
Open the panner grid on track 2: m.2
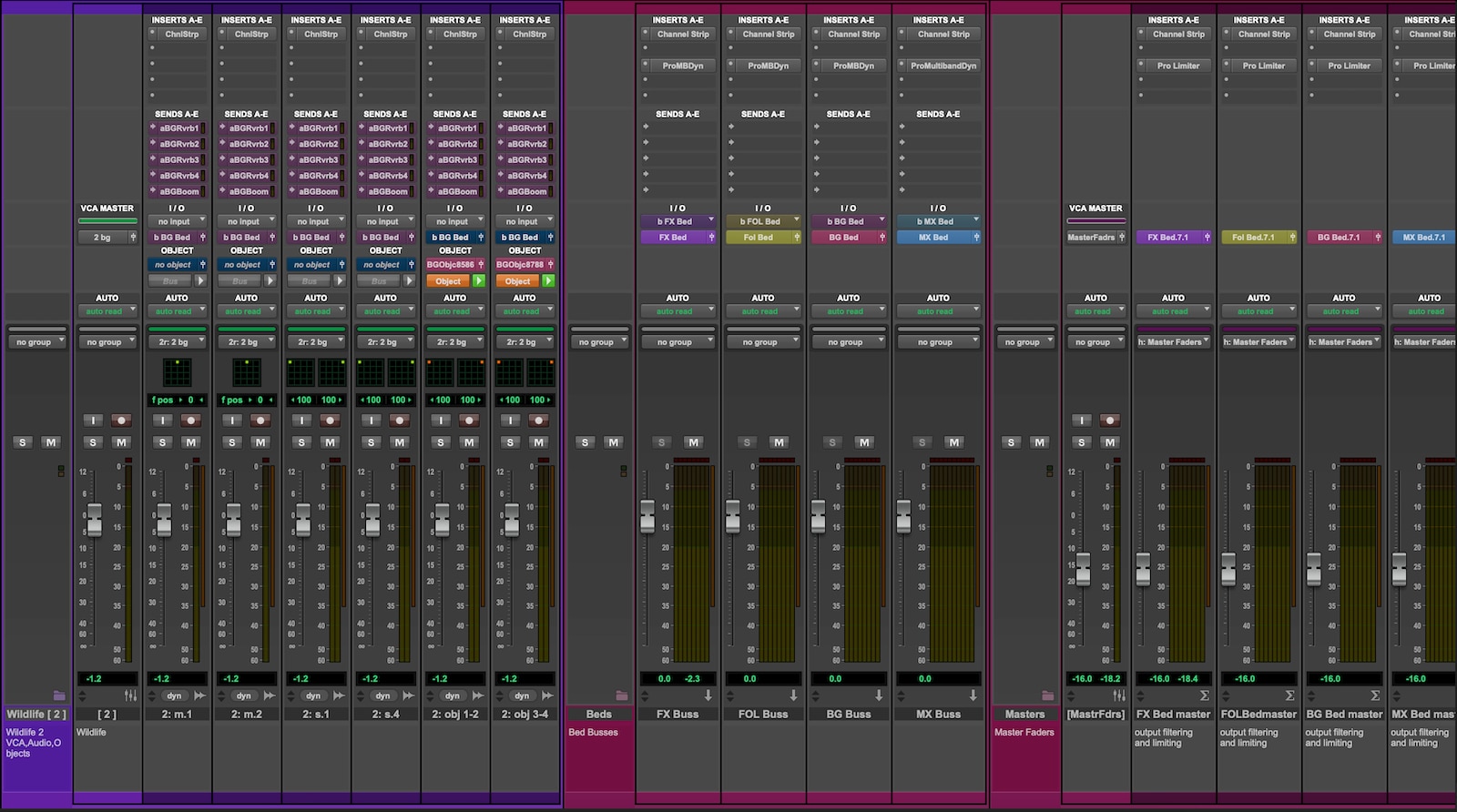point(247,372)
